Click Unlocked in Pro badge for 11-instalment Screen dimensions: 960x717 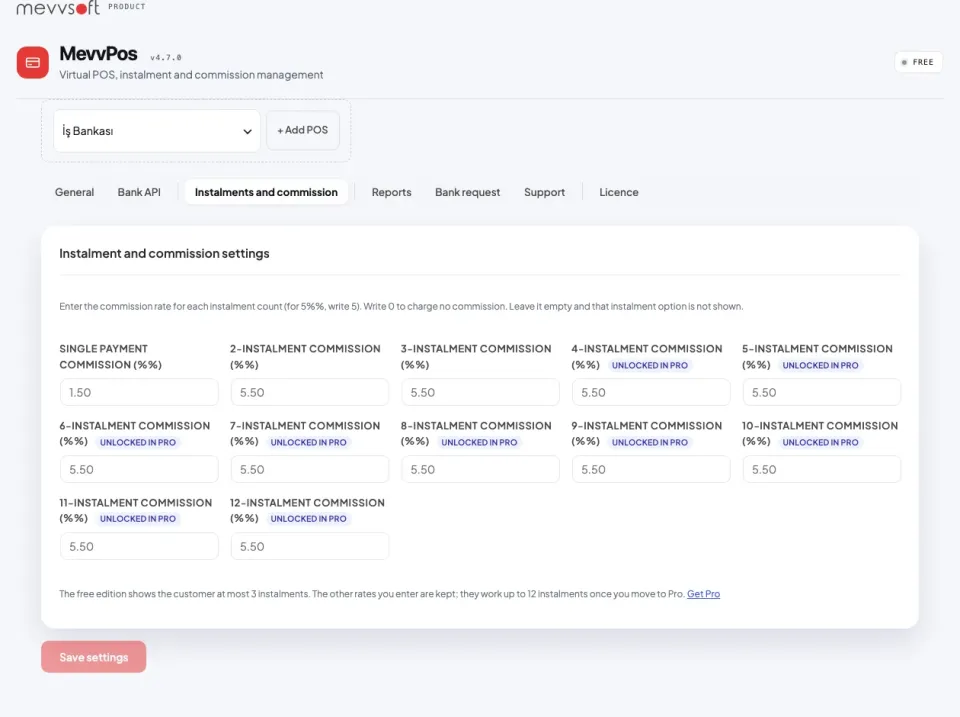pyautogui.click(x=138, y=519)
